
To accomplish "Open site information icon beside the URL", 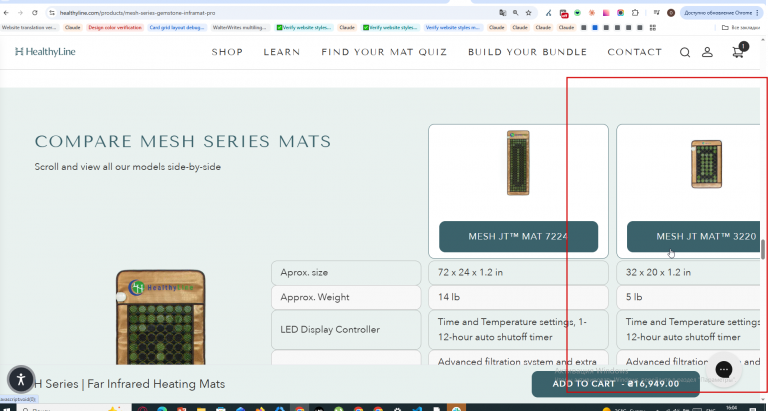I will [52, 13].
